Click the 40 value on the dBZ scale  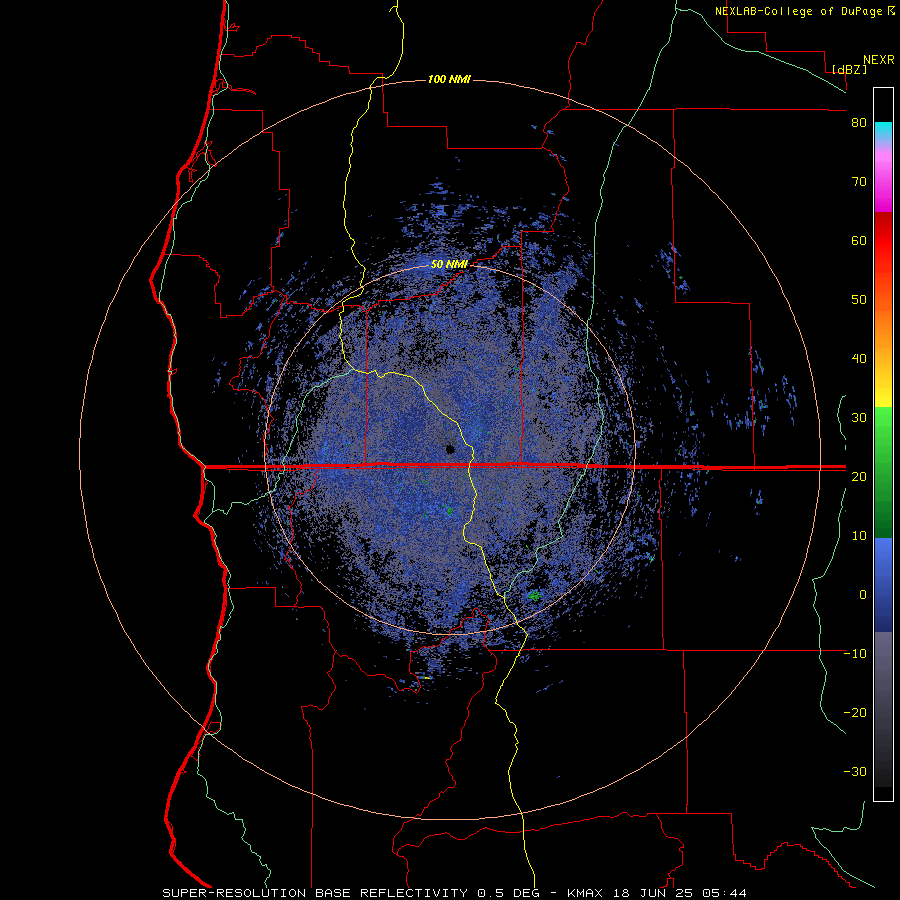click(859, 359)
